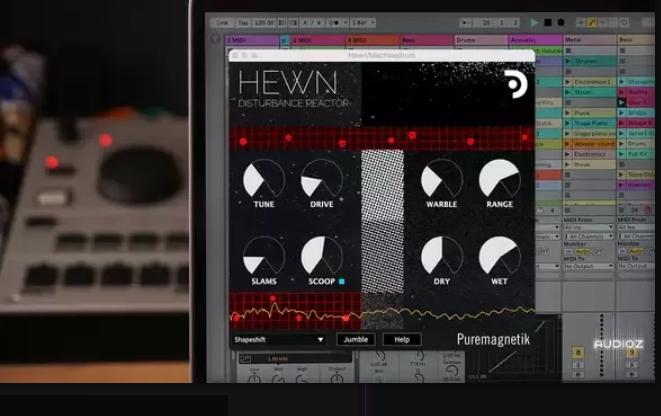661x416 pixels.
Task: Click the Jumble button
Action: 356,340
